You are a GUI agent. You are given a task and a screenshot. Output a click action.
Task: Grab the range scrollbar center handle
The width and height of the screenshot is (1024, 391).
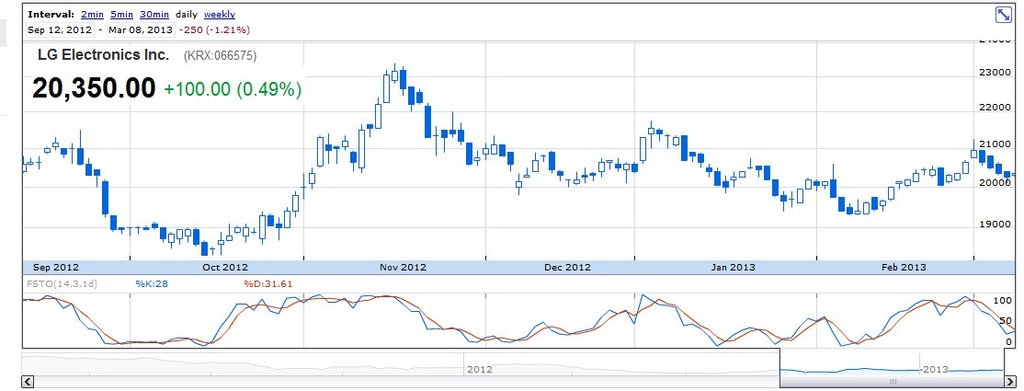pos(893,382)
